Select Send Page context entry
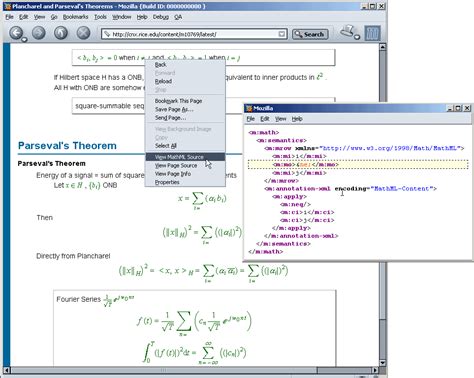Screen dimensions: 474x378 (x=185, y=118)
